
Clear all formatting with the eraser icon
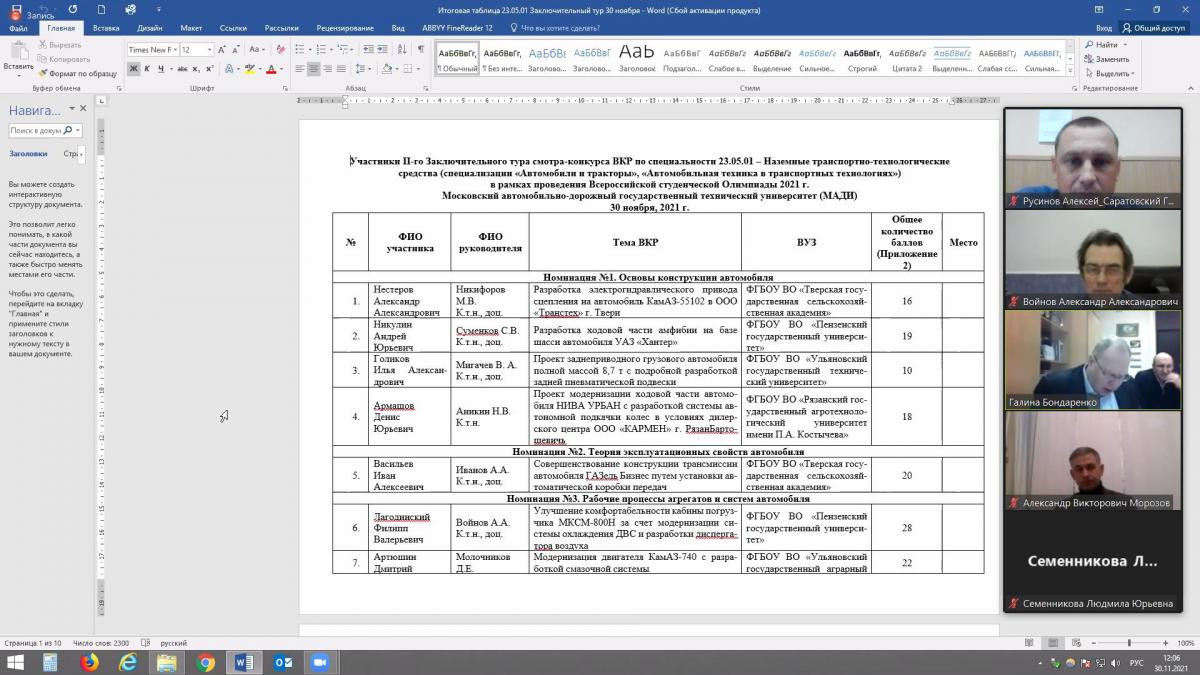281,49
